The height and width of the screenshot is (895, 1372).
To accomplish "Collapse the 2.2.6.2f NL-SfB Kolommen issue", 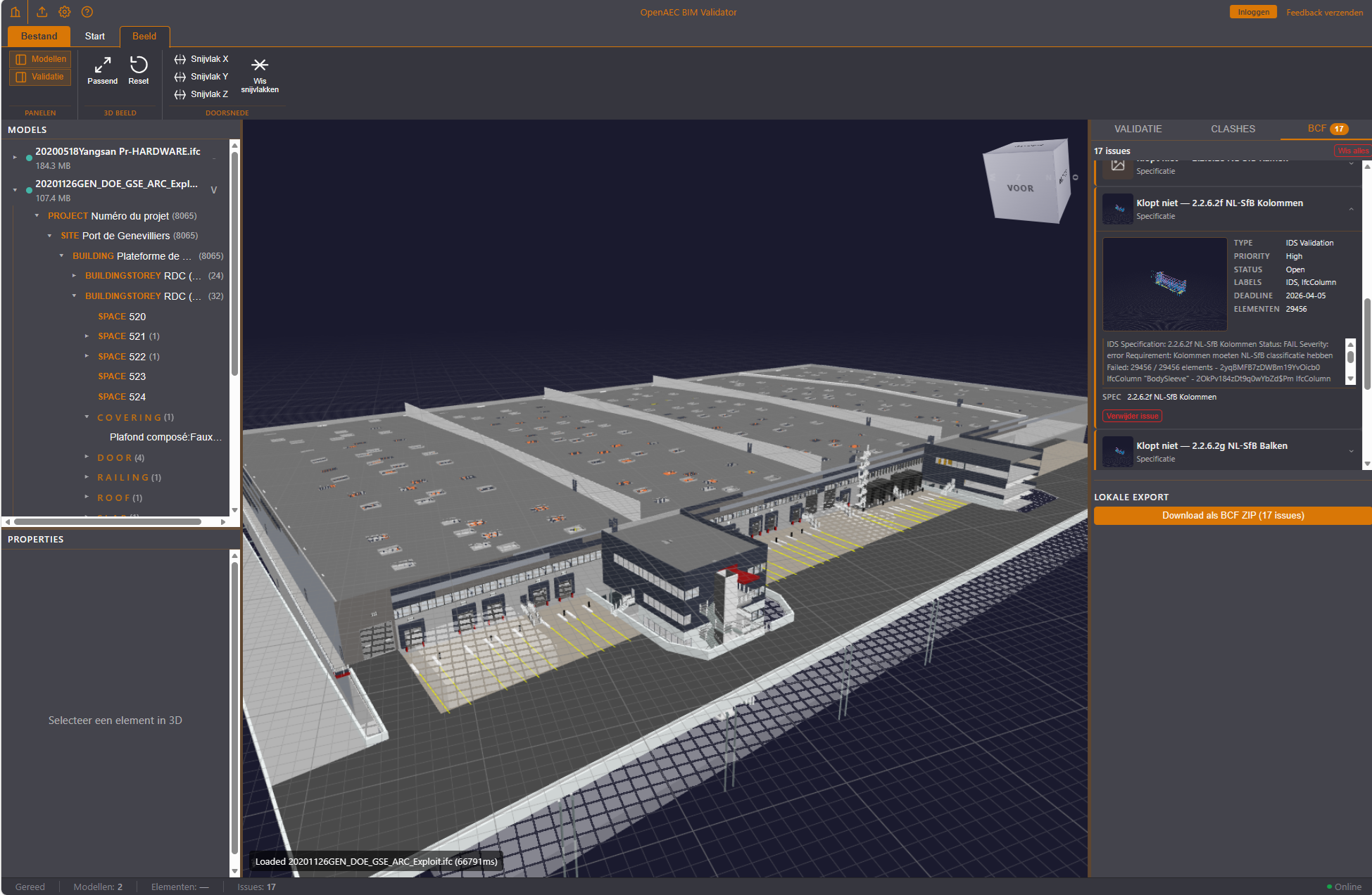I will pos(1350,208).
